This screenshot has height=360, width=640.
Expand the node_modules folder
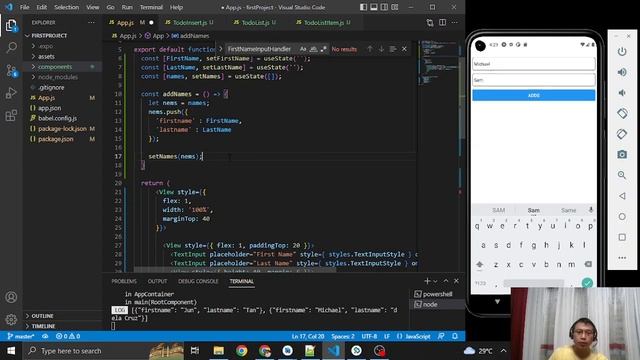tap(58, 77)
